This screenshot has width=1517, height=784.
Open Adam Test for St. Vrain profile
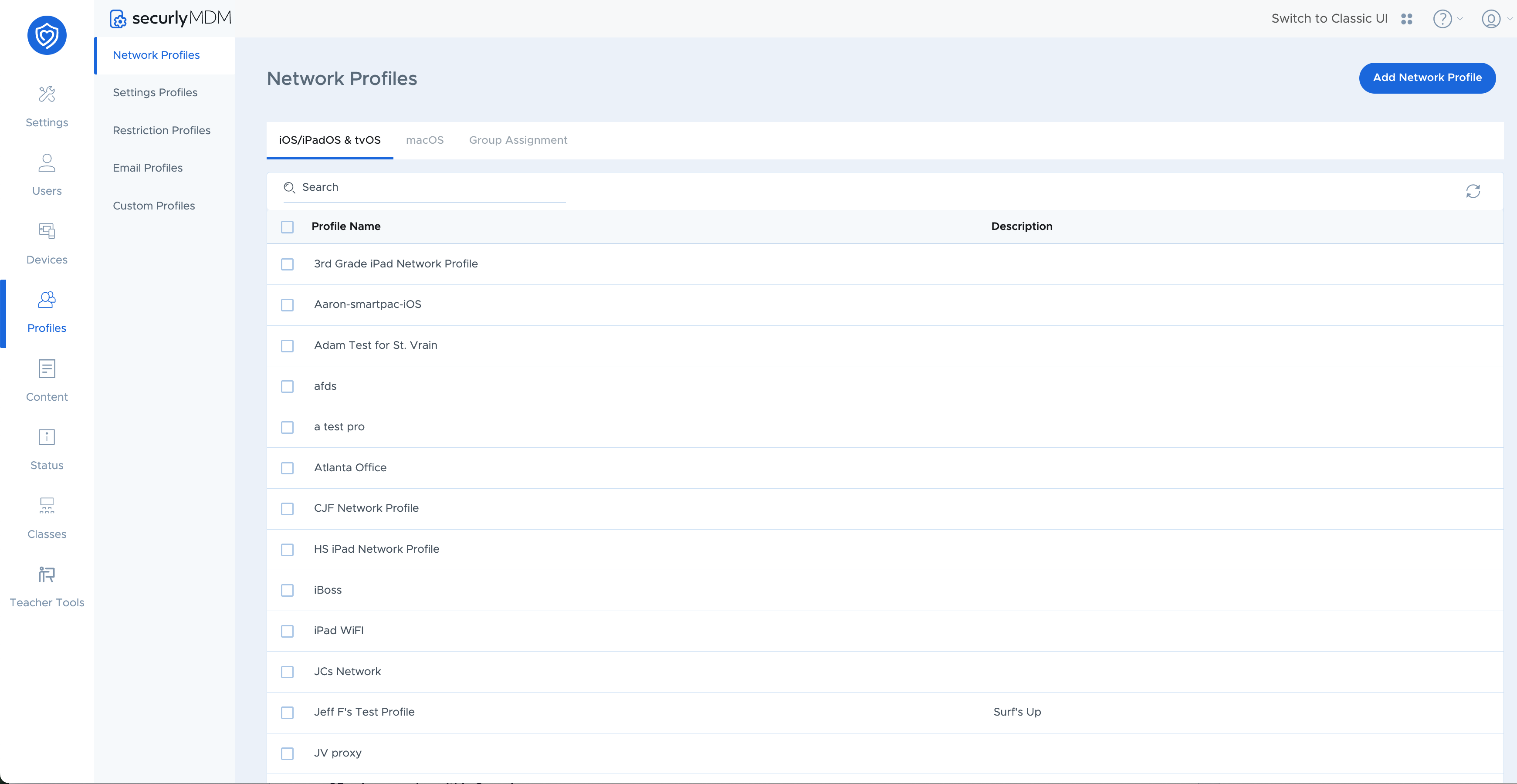tap(376, 345)
